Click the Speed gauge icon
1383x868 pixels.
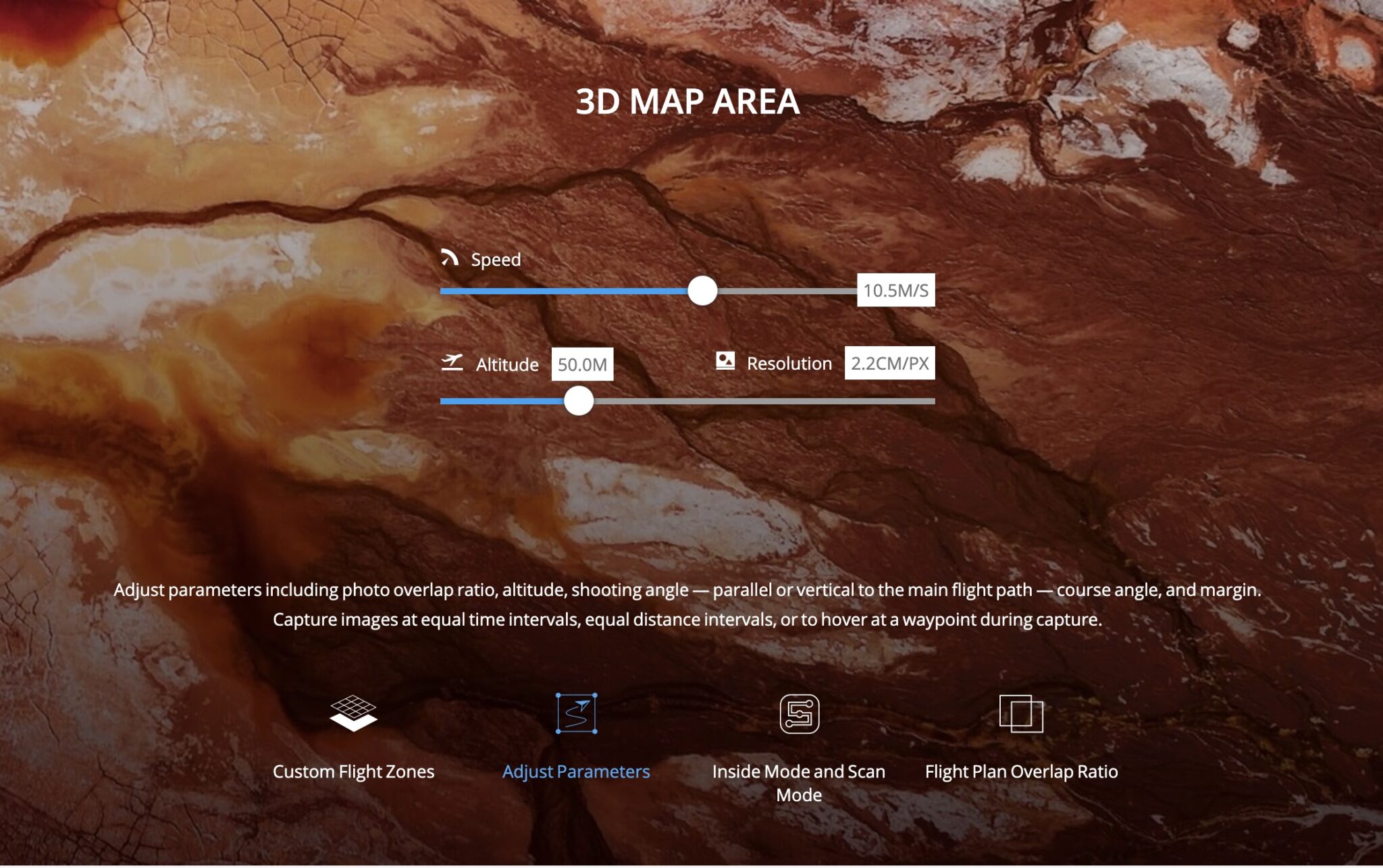coord(450,258)
